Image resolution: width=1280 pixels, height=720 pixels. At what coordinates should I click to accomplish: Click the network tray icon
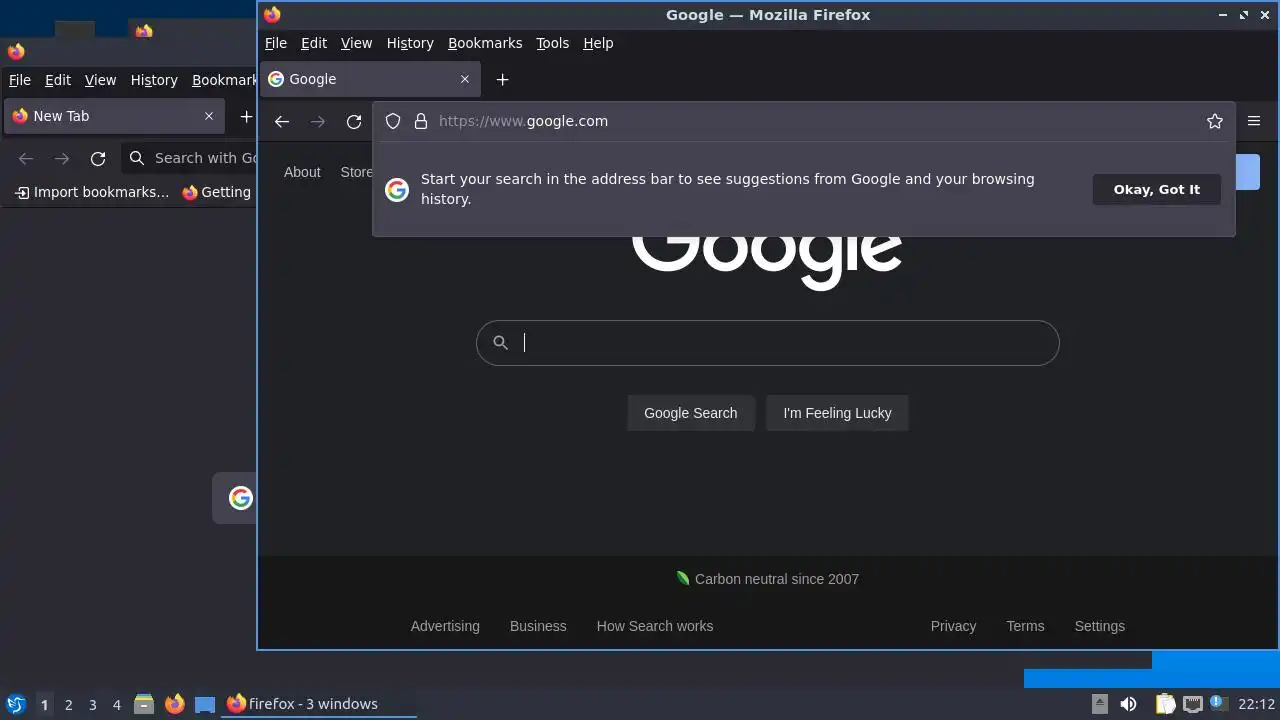coord(1192,704)
